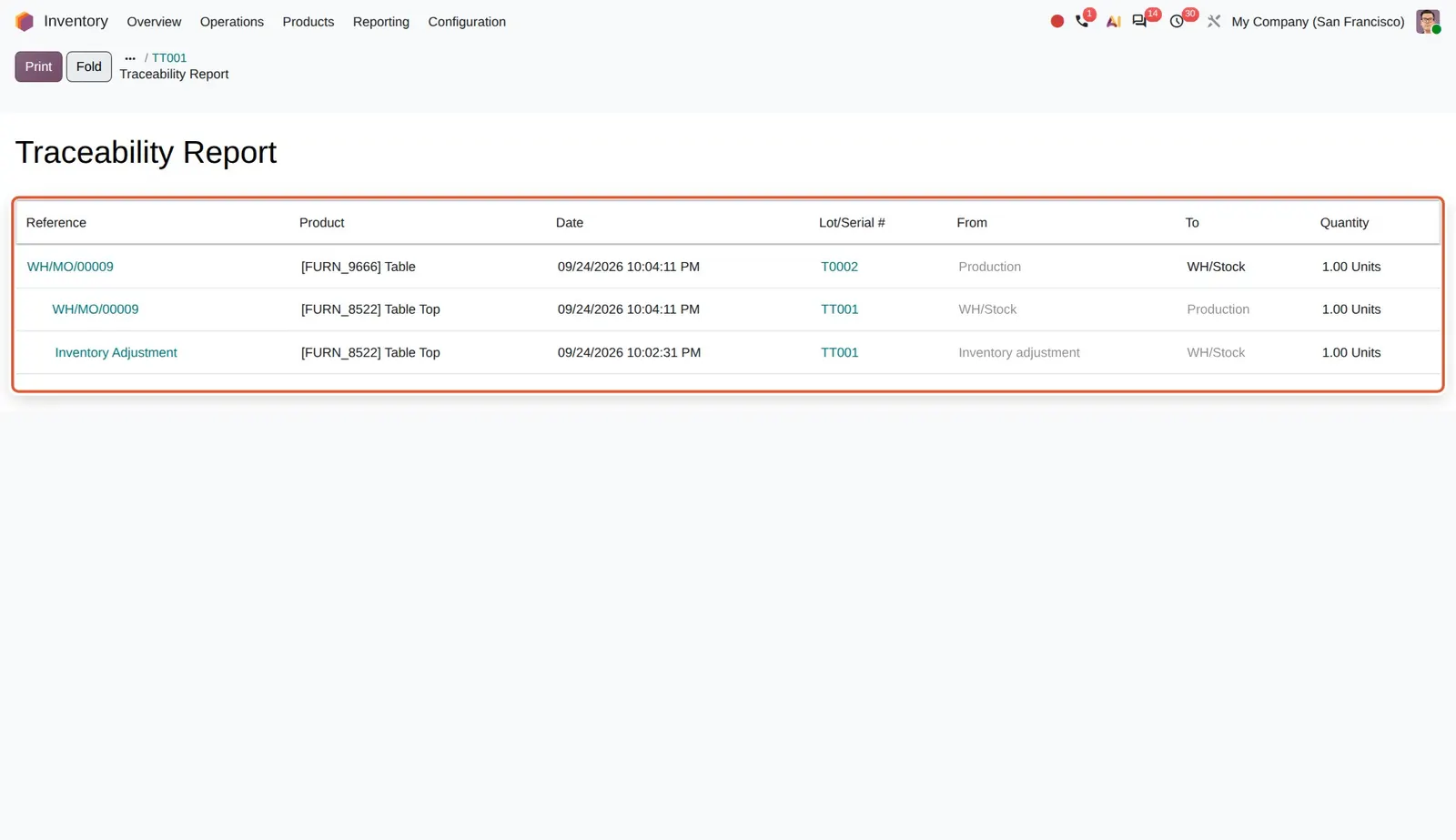Click the Lot/Serial # column header
The width and height of the screenshot is (1456, 840).
tap(852, 223)
